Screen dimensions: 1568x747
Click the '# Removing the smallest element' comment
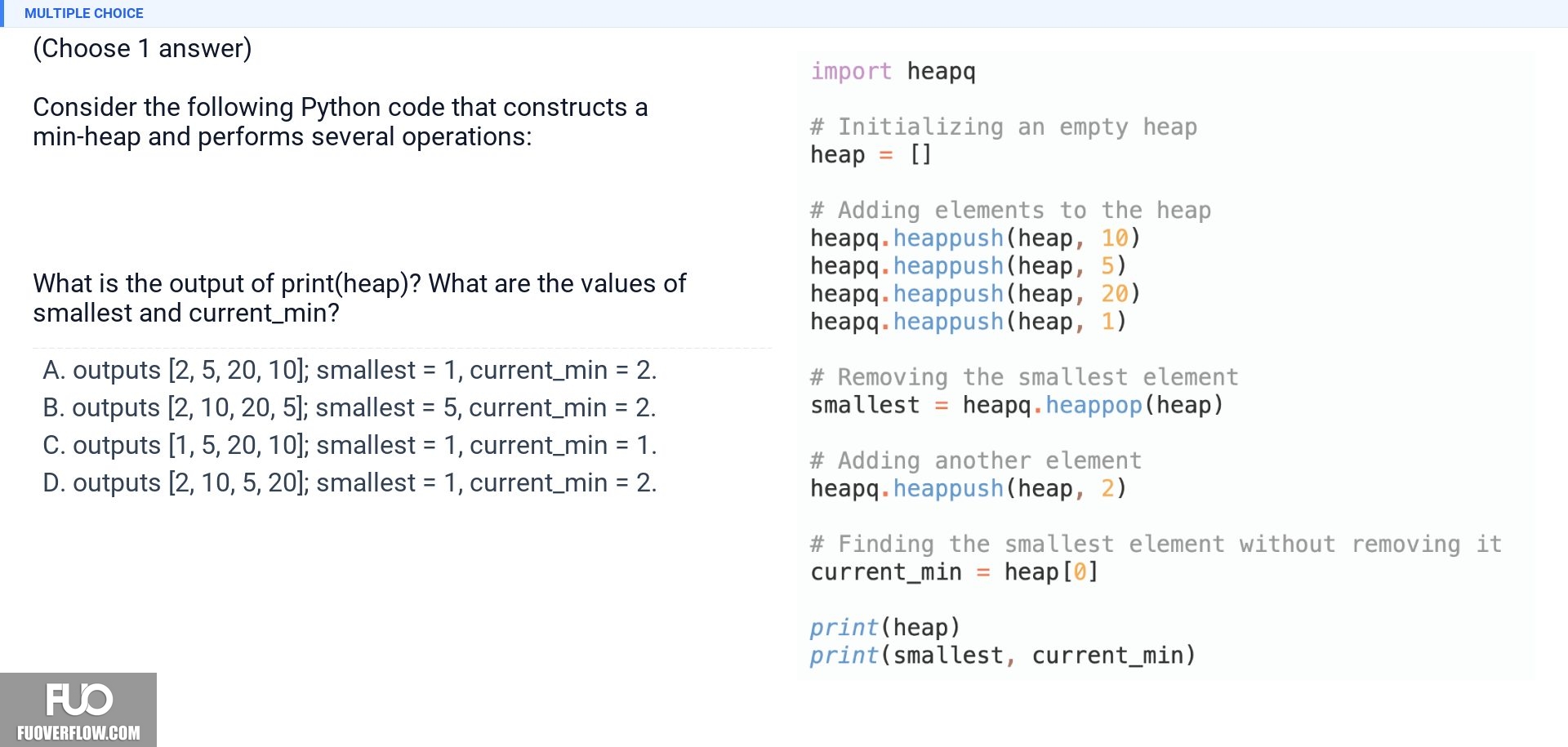pos(1024,377)
